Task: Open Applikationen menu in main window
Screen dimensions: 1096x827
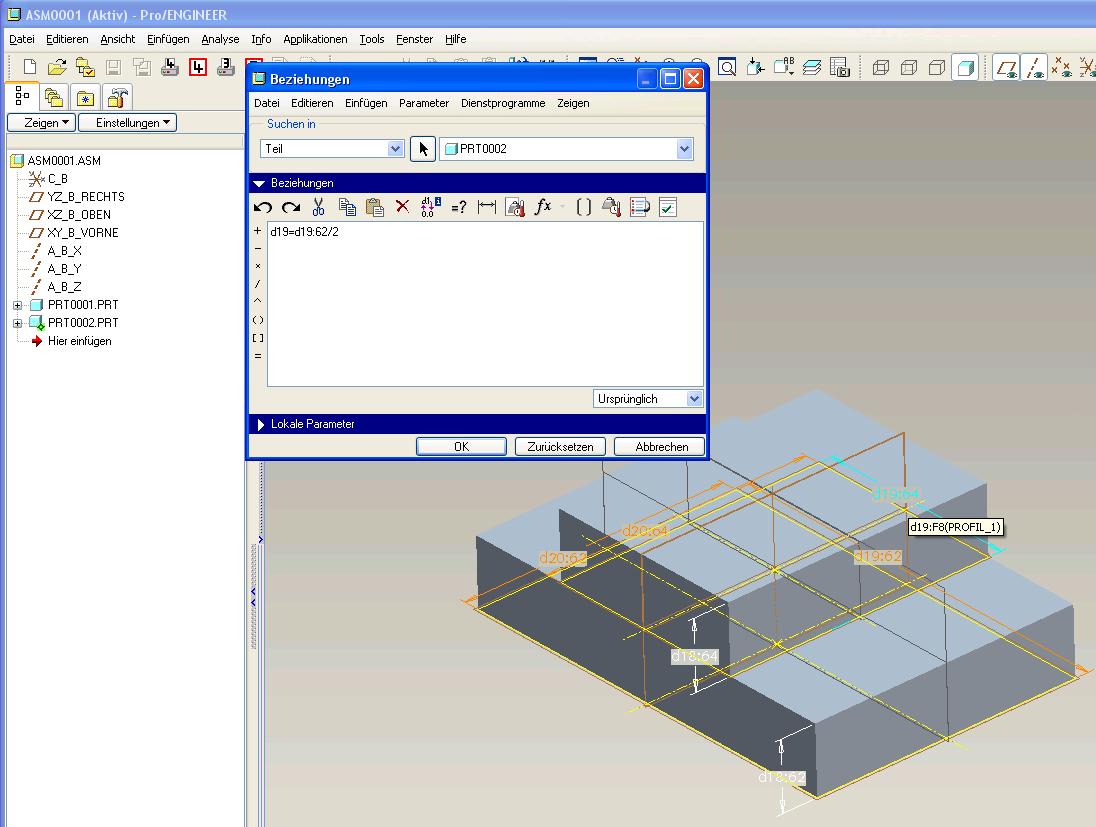Action: point(315,39)
